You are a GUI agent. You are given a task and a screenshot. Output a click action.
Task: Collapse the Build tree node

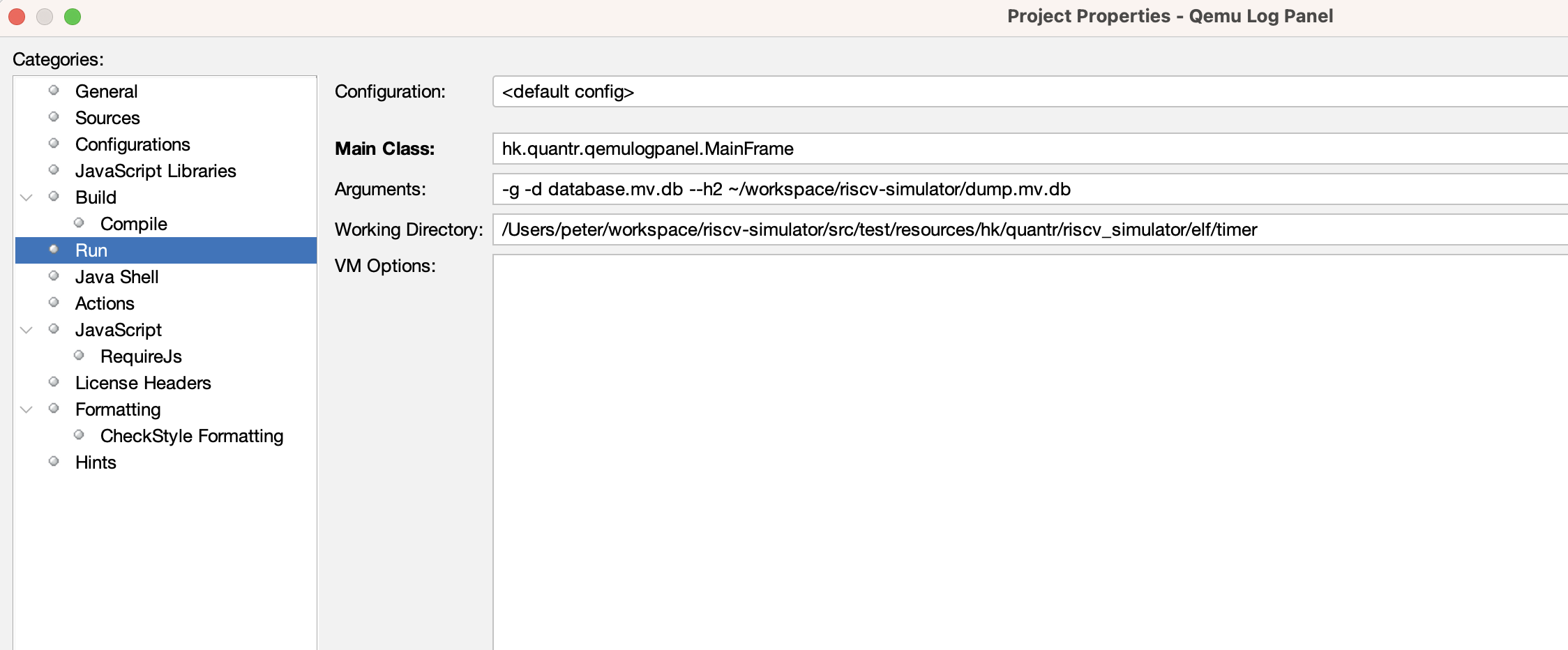[x=27, y=197]
